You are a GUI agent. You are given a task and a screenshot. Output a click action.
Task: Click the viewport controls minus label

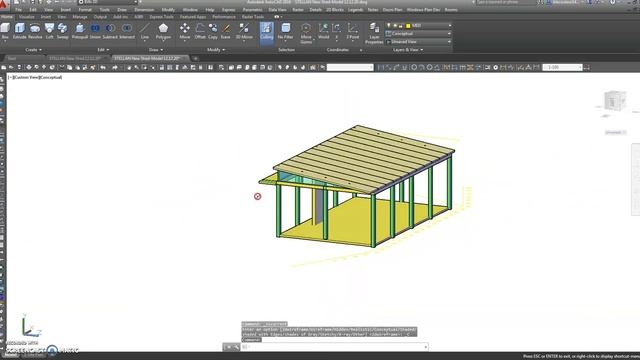click(x=10, y=77)
